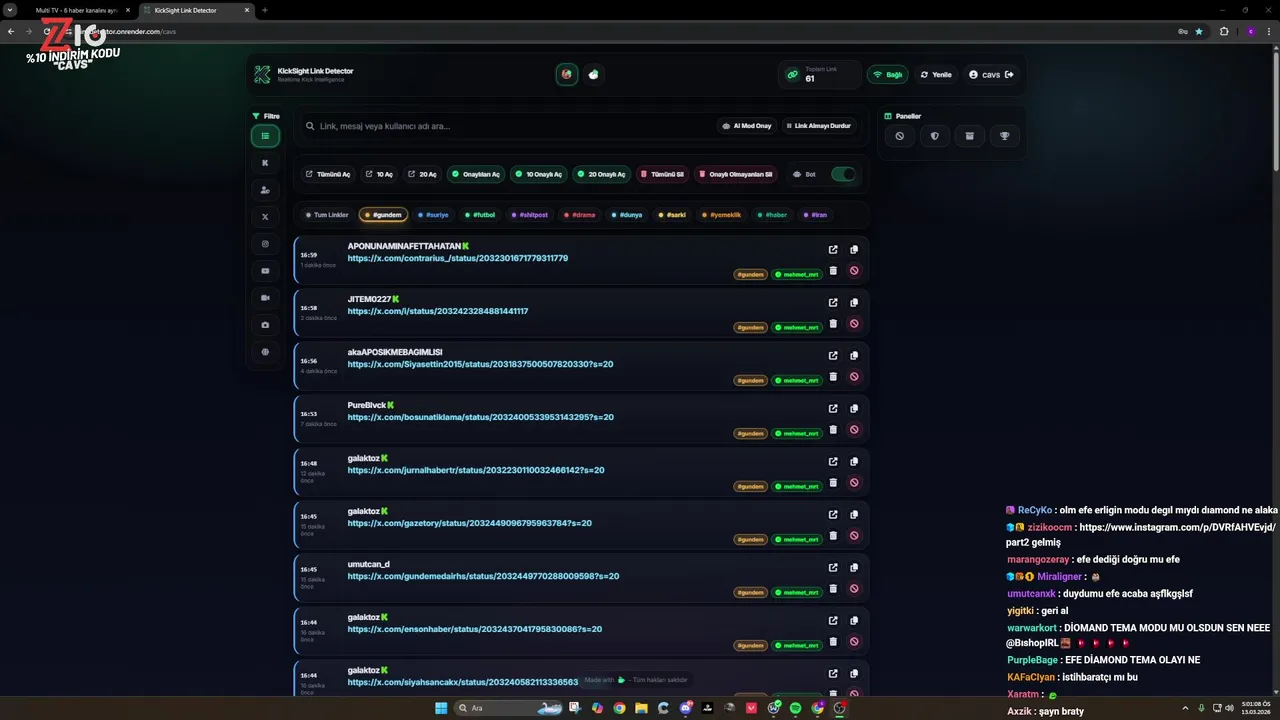Click Onaylı Olmayanları Sil button
The width and height of the screenshot is (1280, 720).
[736, 174]
